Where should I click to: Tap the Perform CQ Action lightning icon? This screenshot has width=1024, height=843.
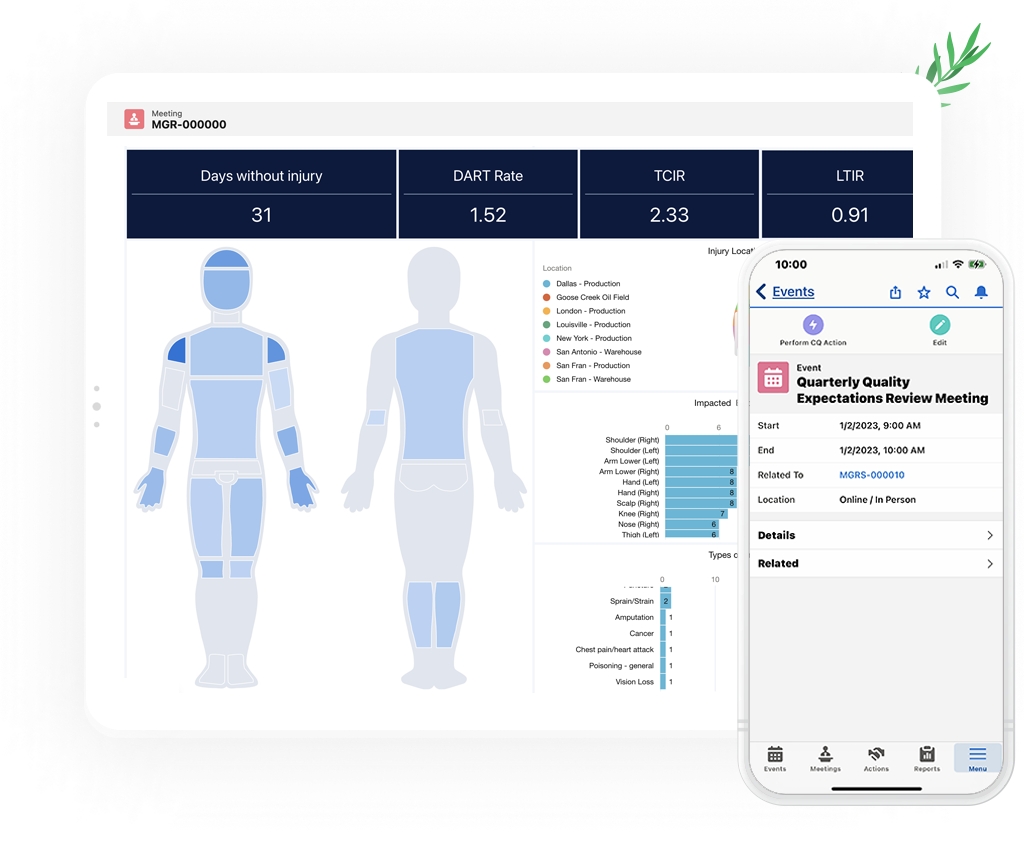(x=813, y=325)
